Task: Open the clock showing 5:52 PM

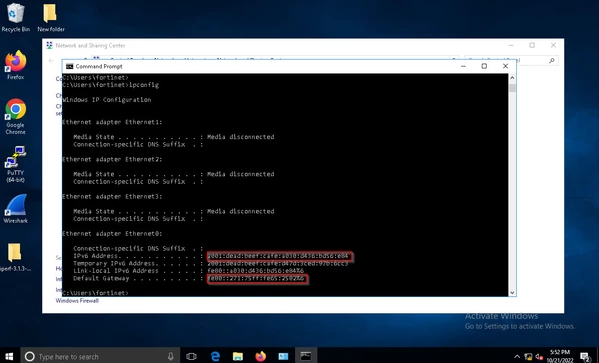Action: pyautogui.click(x=560, y=356)
